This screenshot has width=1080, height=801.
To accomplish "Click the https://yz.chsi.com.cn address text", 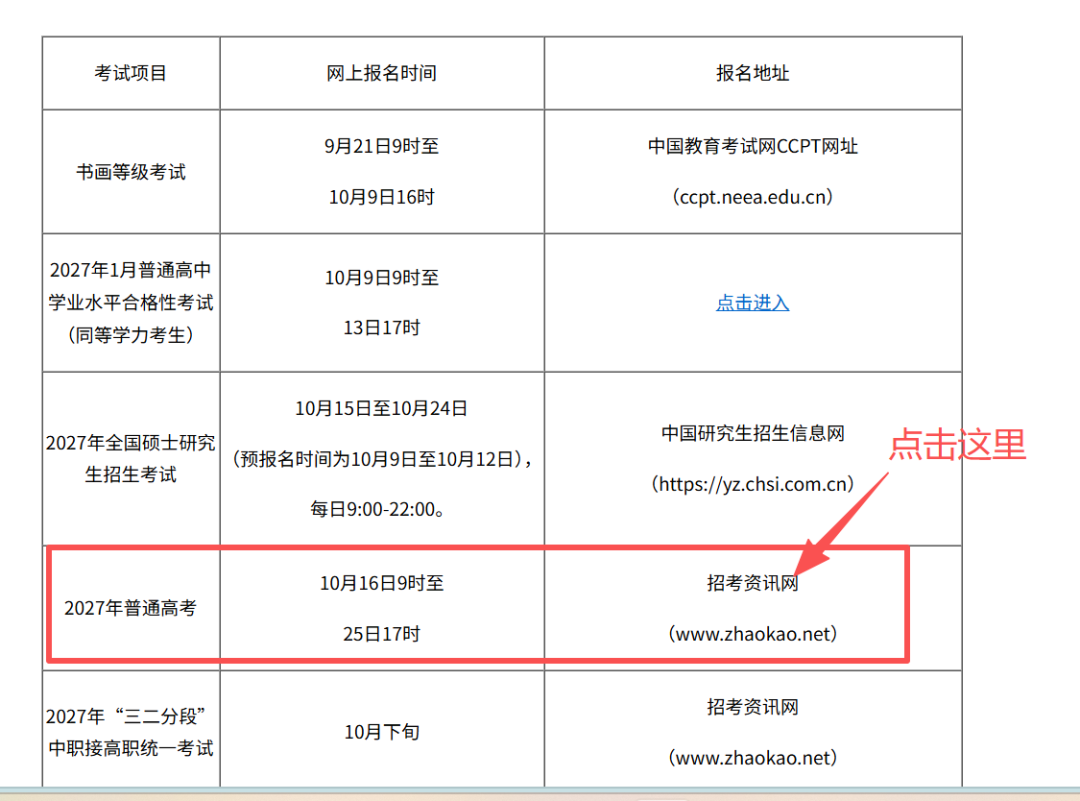I will tap(753, 484).
